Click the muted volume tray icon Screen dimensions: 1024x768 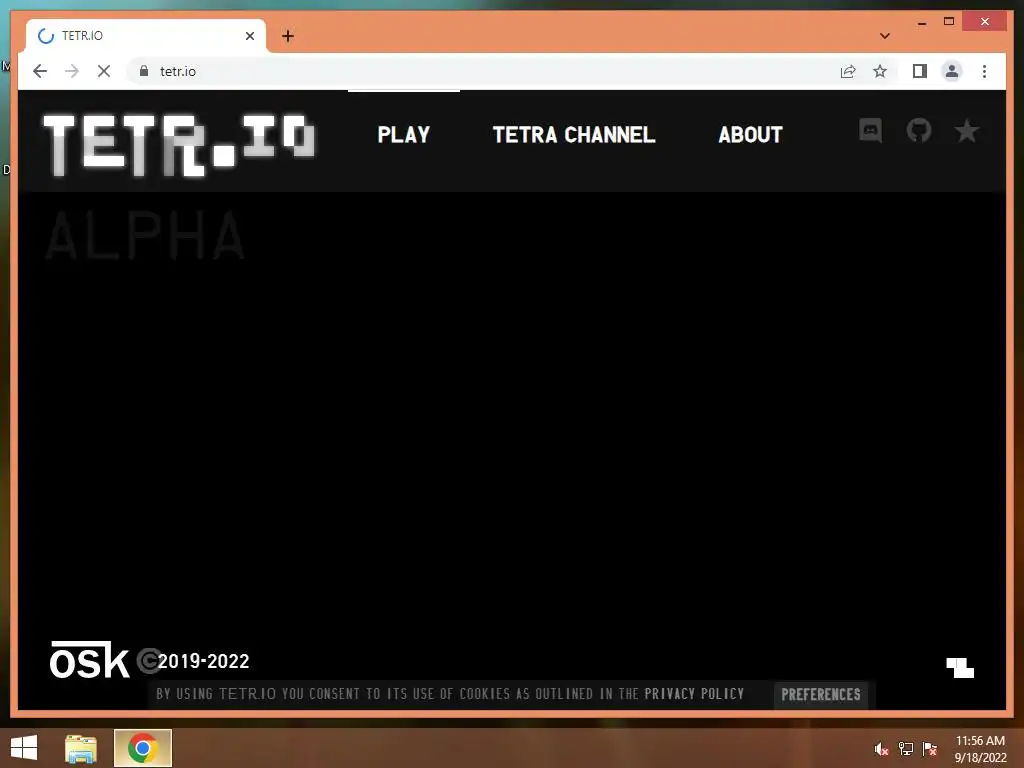pyautogui.click(x=881, y=749)
